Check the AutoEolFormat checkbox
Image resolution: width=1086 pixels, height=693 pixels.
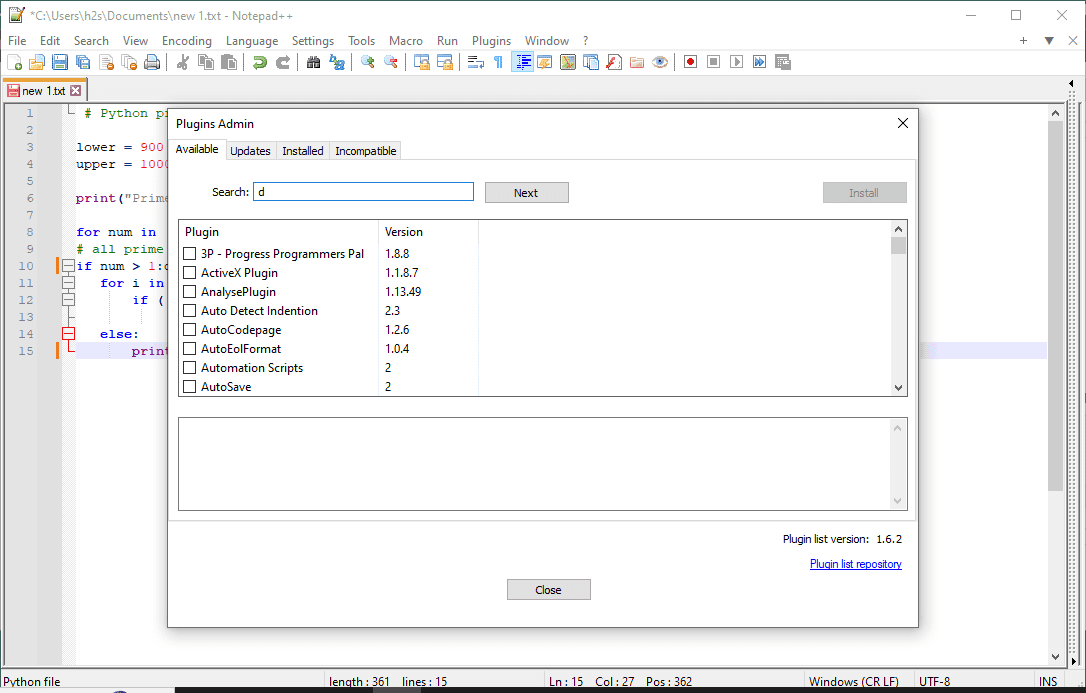189,349
